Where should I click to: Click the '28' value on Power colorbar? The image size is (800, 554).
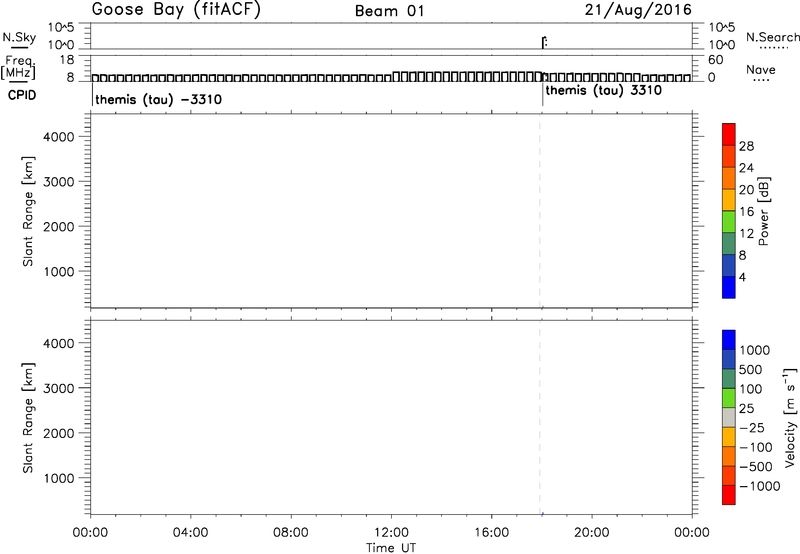746,146
